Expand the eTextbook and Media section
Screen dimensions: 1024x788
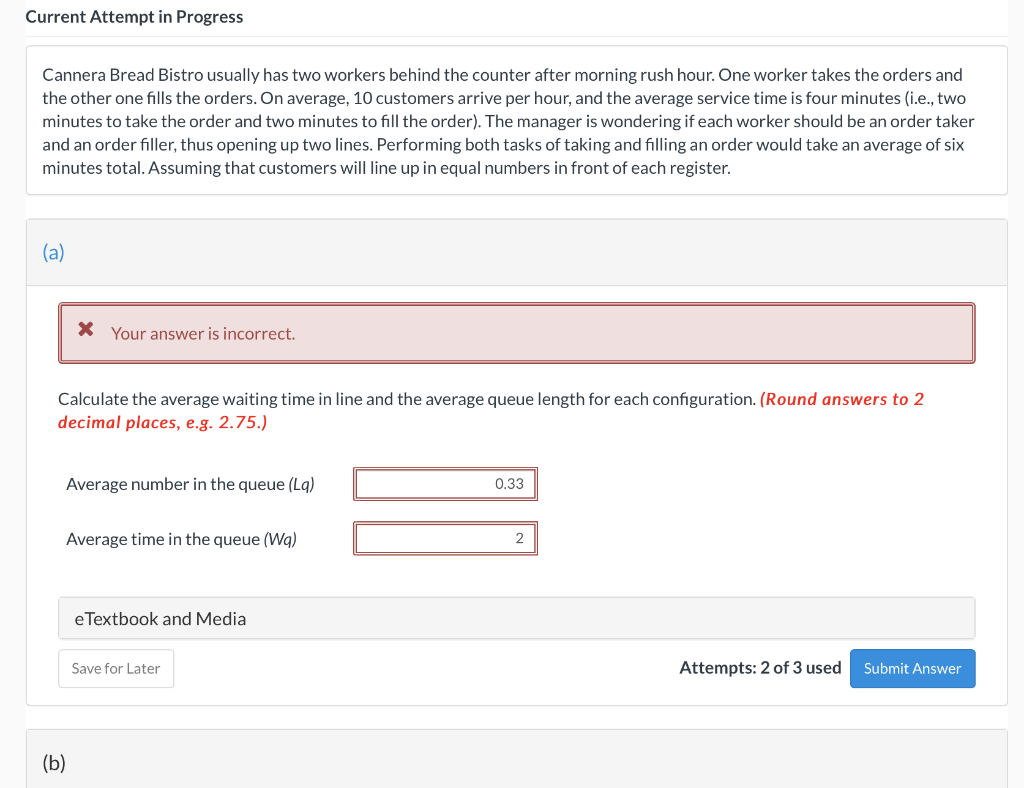[517, 618]
